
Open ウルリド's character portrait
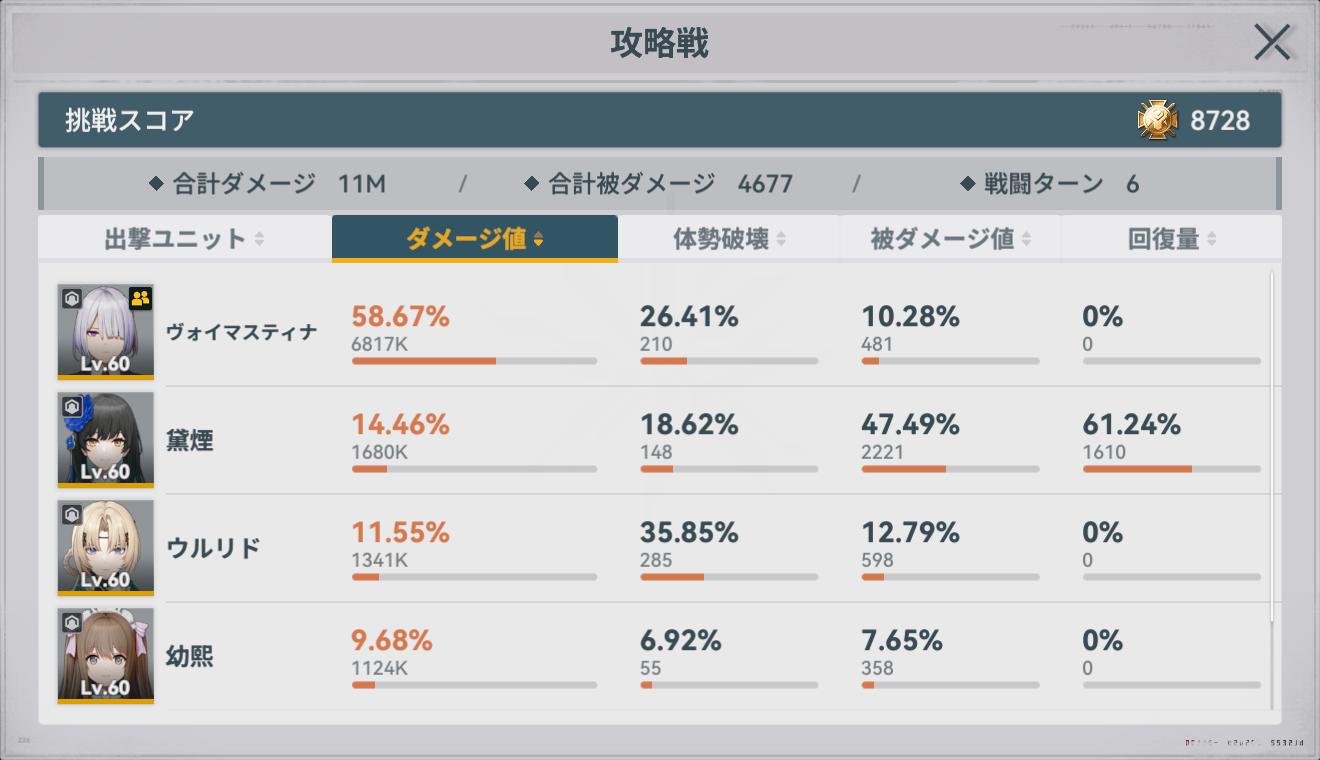click(x=106, y=548)
